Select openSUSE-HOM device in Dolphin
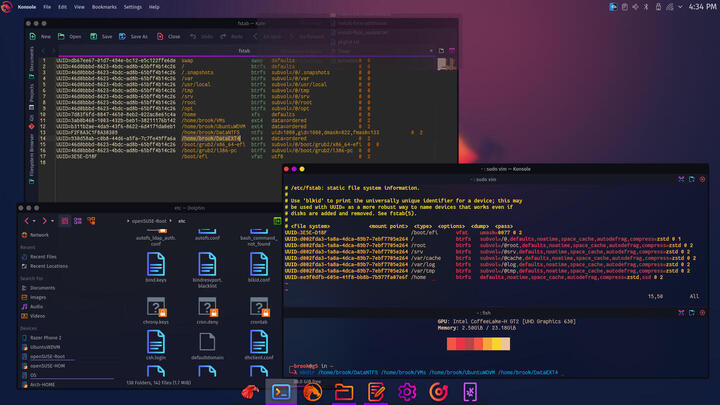This screenshot has height=405, width=720. tap(43, 366)
